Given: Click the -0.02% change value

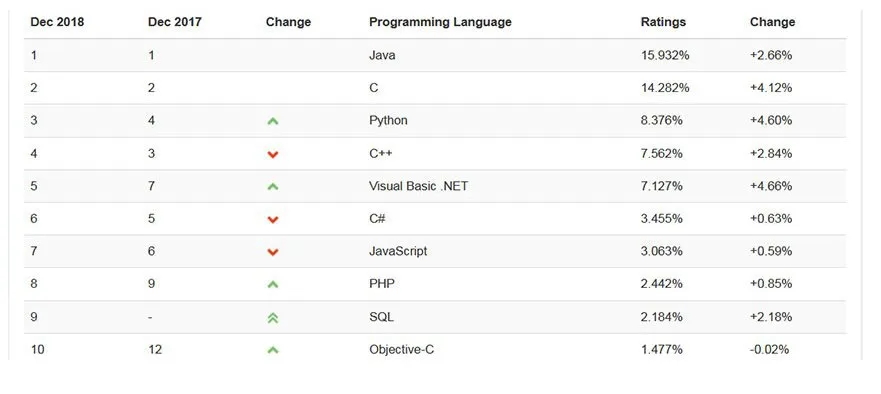Looking at the screenshot, I should pos(769,350).
